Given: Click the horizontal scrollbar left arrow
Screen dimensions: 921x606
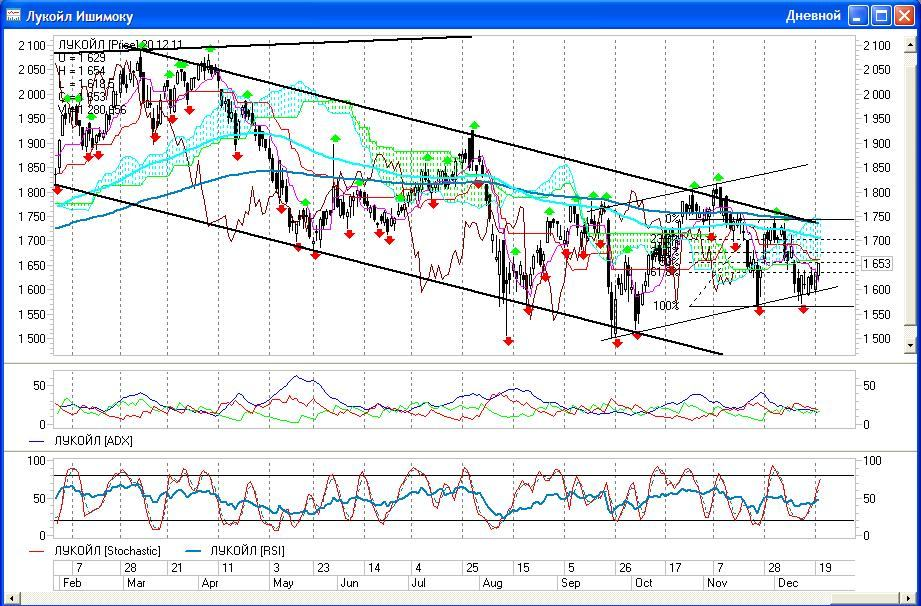Looking at the screenshot, I should click(x=14, y=598).
